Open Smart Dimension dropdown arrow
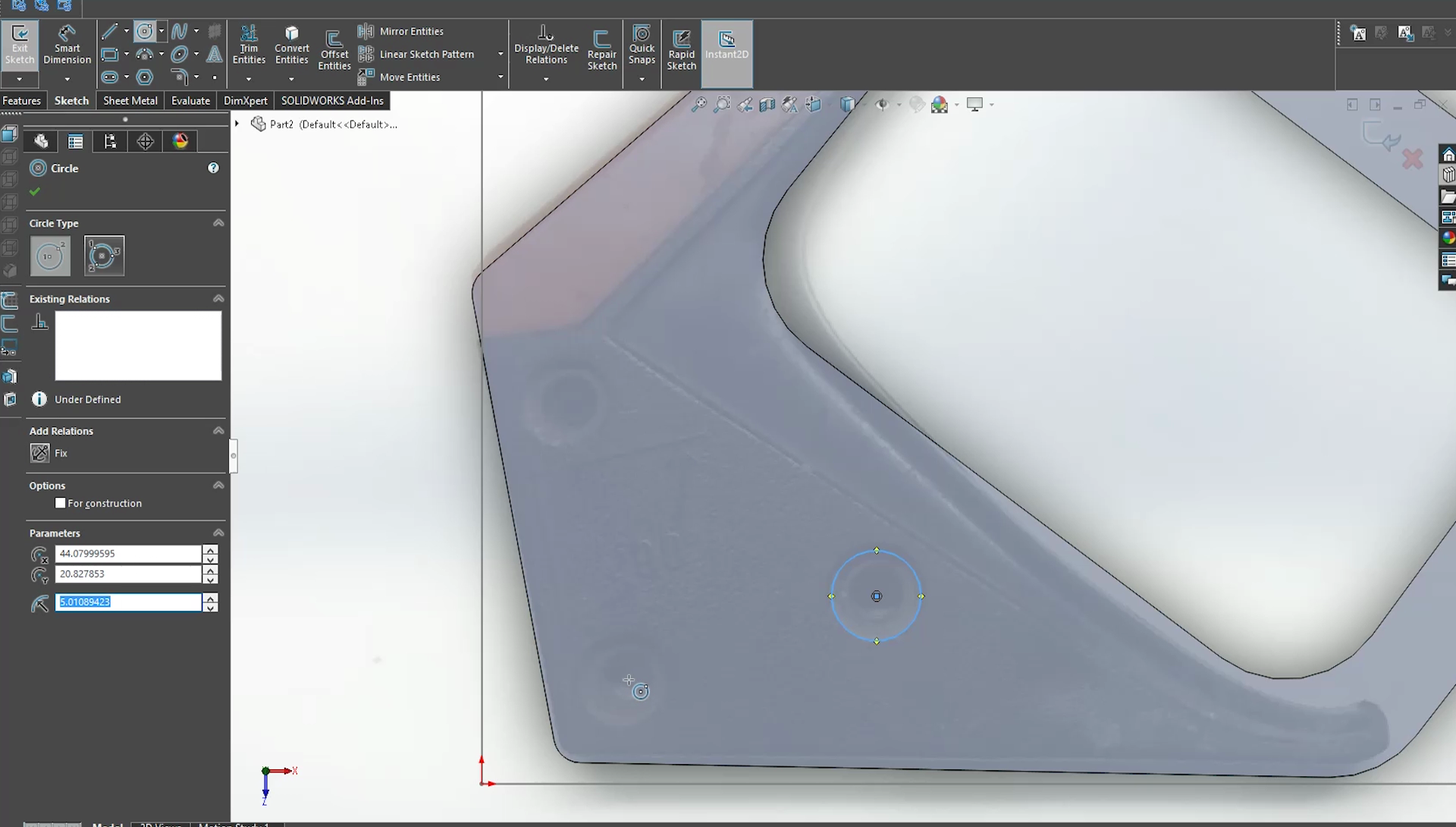Viewport: 1456px width, 827px height. pos(67,79)
